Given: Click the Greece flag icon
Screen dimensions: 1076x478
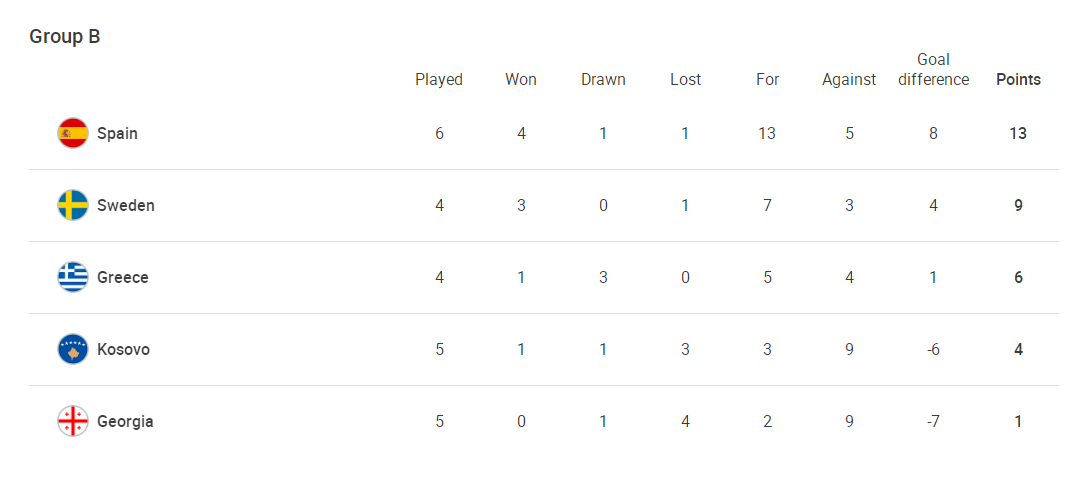Looking at the screenshot, I should (73, 277).
